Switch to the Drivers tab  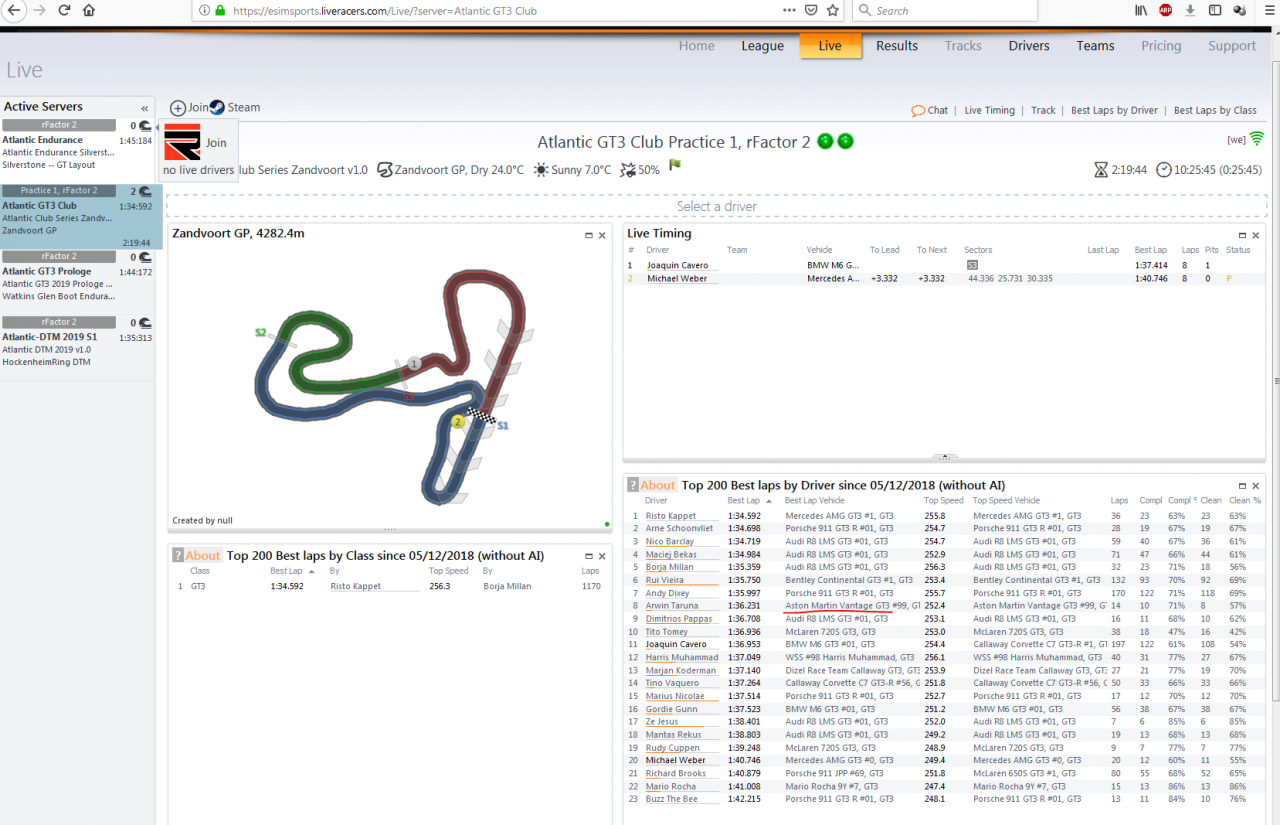(x=1029, y=46)
